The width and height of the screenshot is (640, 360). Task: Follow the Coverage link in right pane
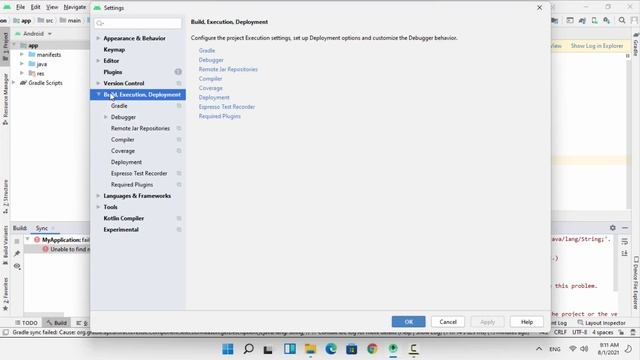click(x=211, y=88)
